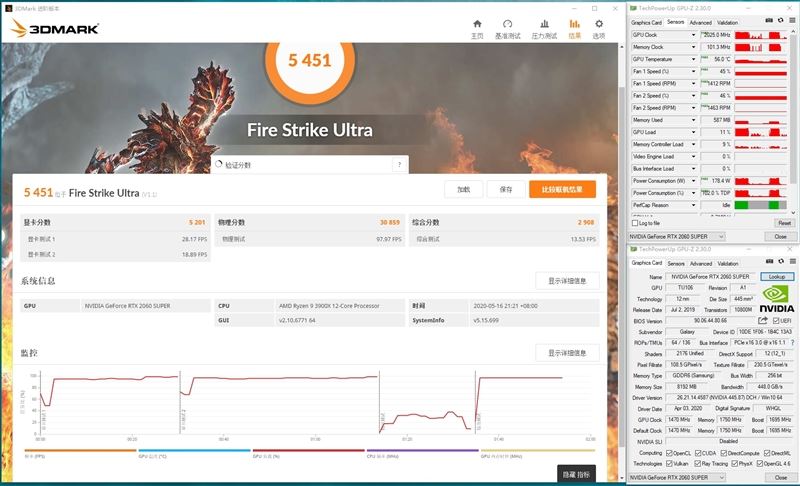Screen dimensions: 800x486
Task: Click the question mark beside 验证分数
Action: pyautogui.click(x=399, y=164)
